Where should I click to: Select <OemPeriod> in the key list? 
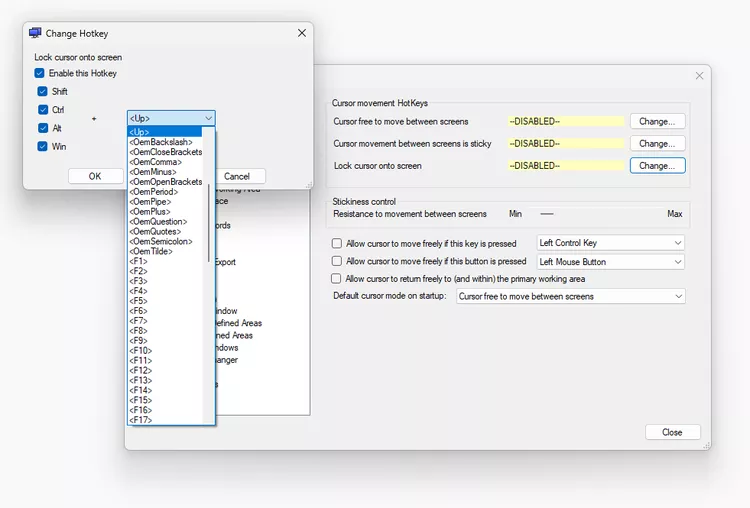(x=165, y=192)
